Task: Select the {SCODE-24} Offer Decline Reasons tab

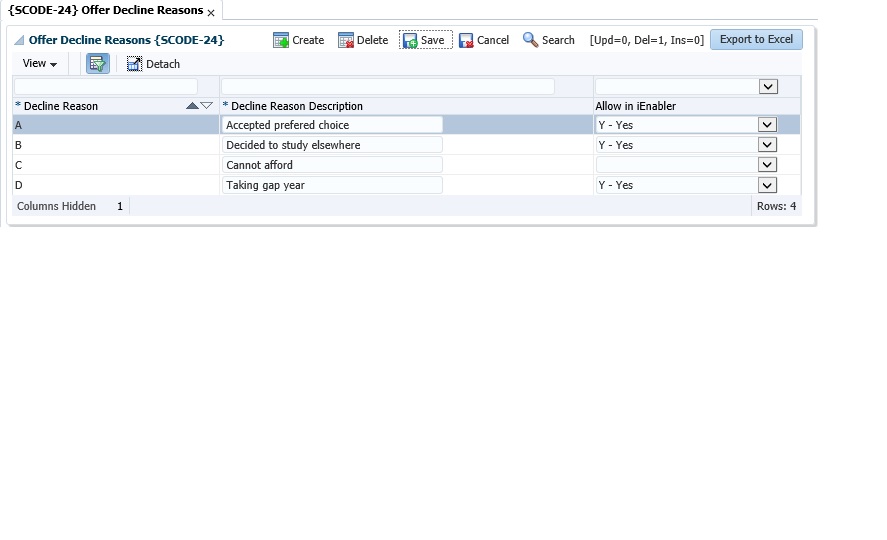Action: pos(105,10)
